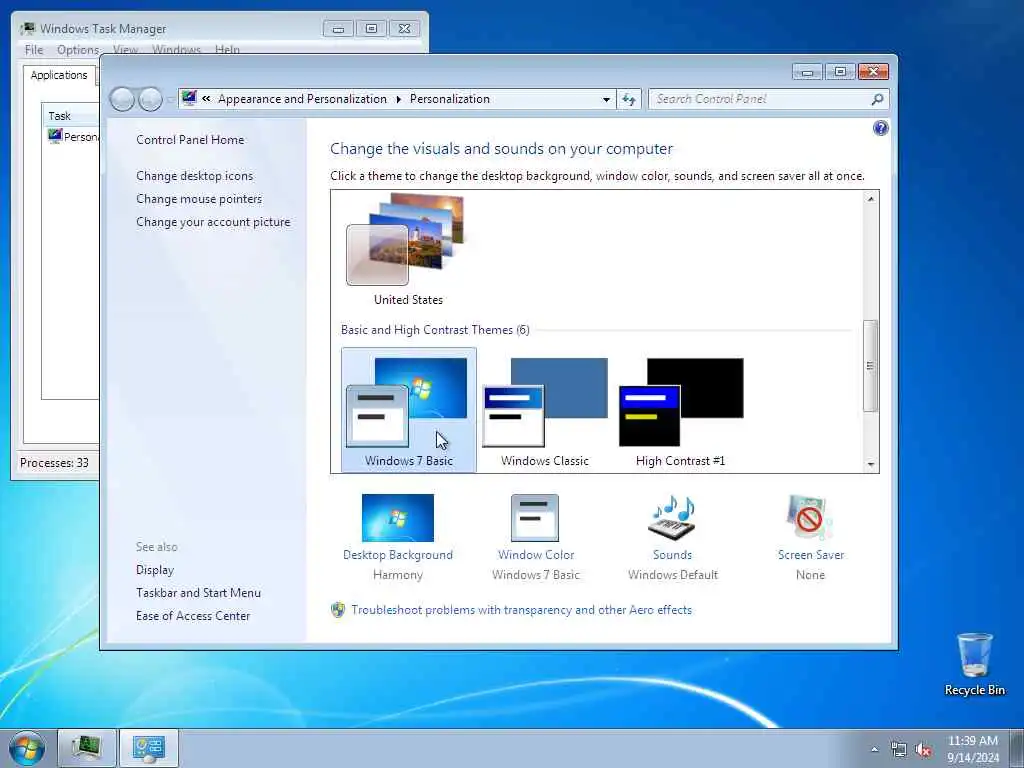The width and height of the screenshot is (1024, 768).
Task: Click Troubleshoot problems with transparency link
Action: tap(522, 610)
